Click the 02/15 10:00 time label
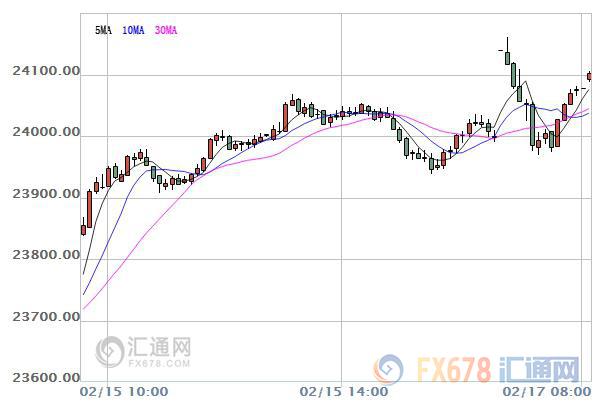 coord(124,391)
